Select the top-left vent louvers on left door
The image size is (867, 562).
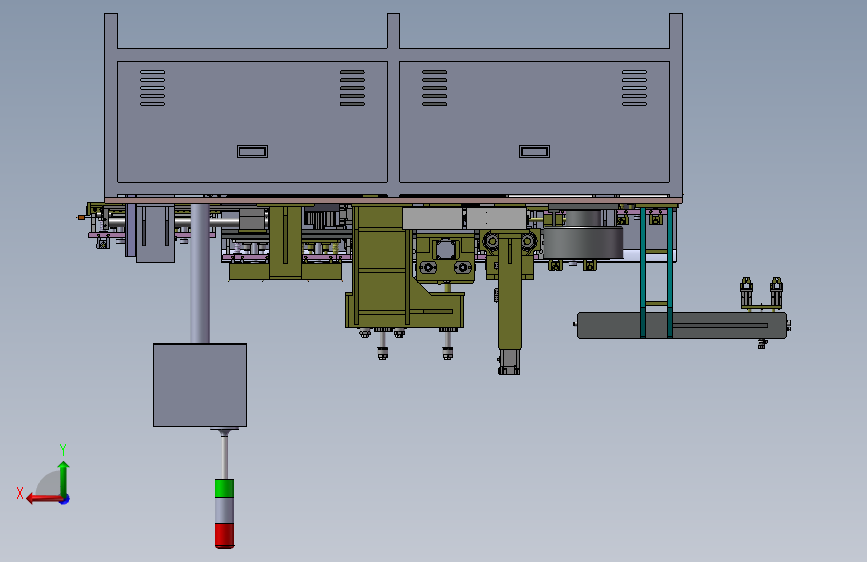[x=153, y=87]
